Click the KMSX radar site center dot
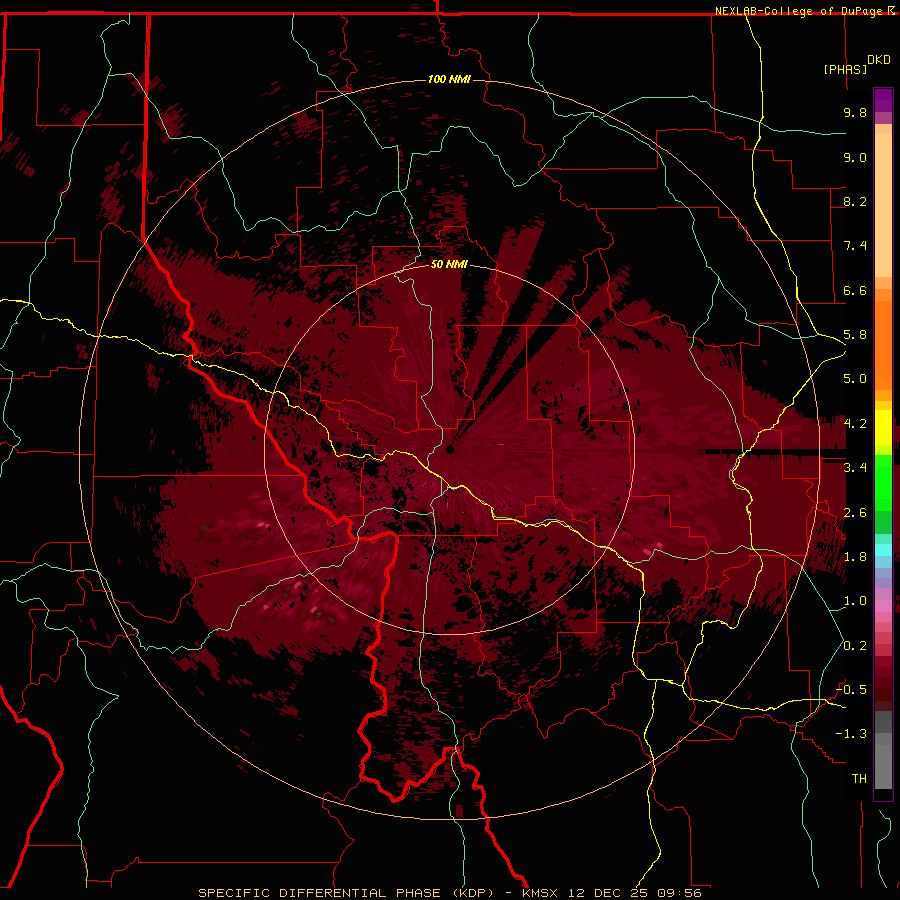Viewport: 900px width, 900px height. (x=450, y=449)
